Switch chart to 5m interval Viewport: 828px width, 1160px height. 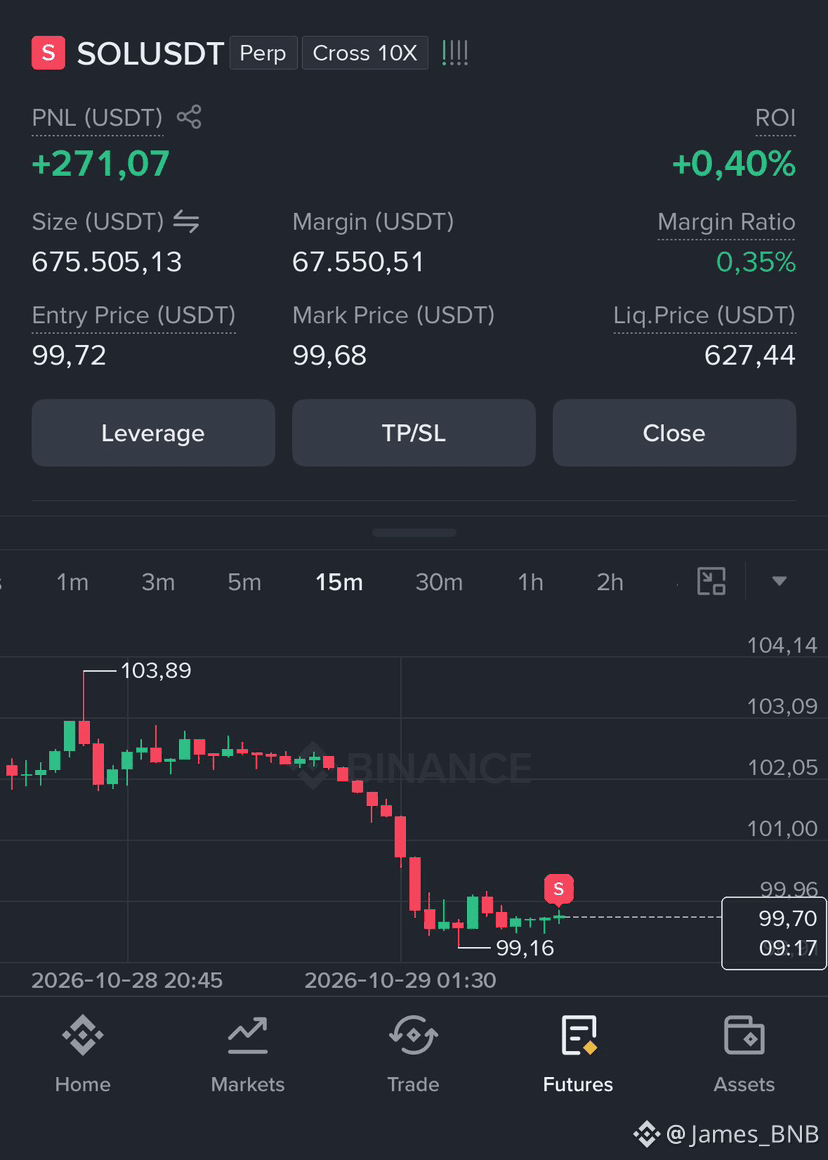(244, 582)
